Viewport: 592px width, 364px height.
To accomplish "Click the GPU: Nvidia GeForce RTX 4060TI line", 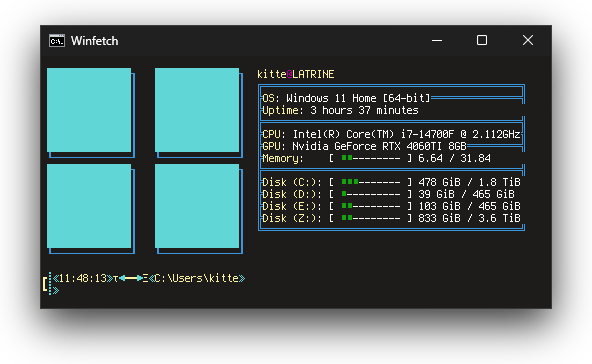I will [x=364, y=146].
